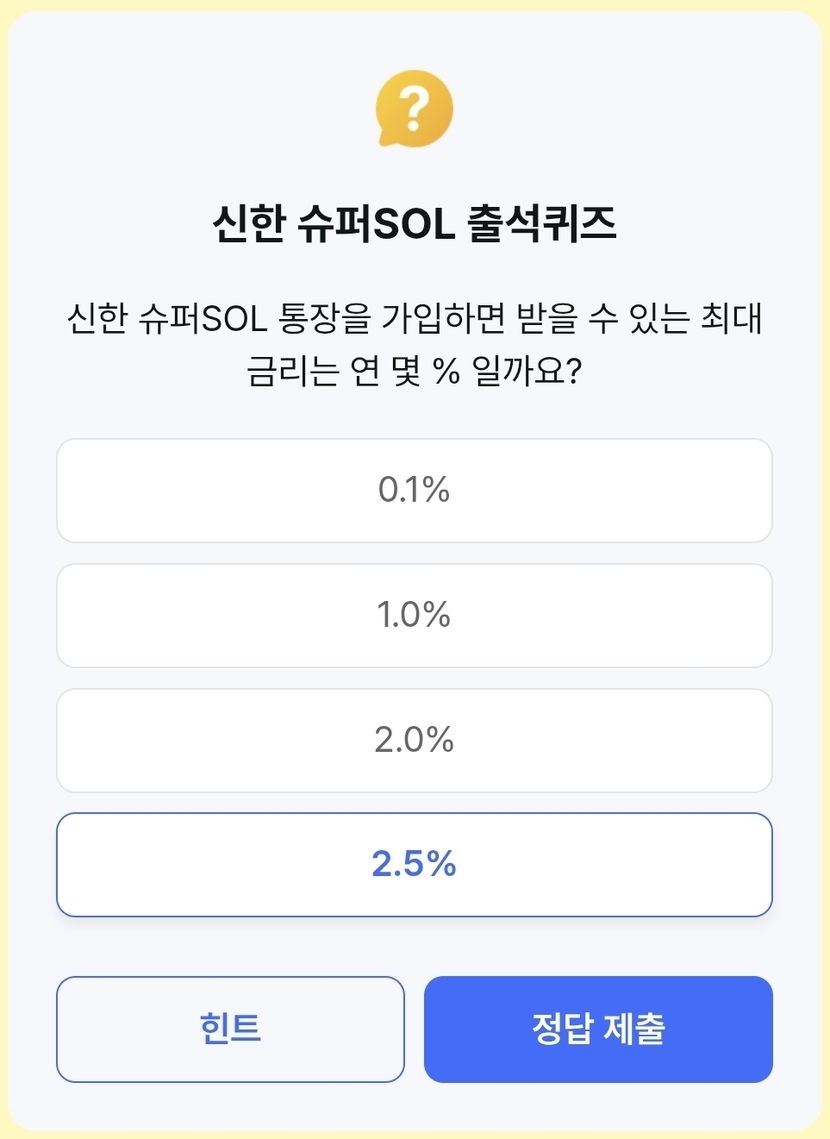This screenshot has height=1139, width=830.
Task: Mark one percent as the maximum rate
Action: click(x=414, y=616)
